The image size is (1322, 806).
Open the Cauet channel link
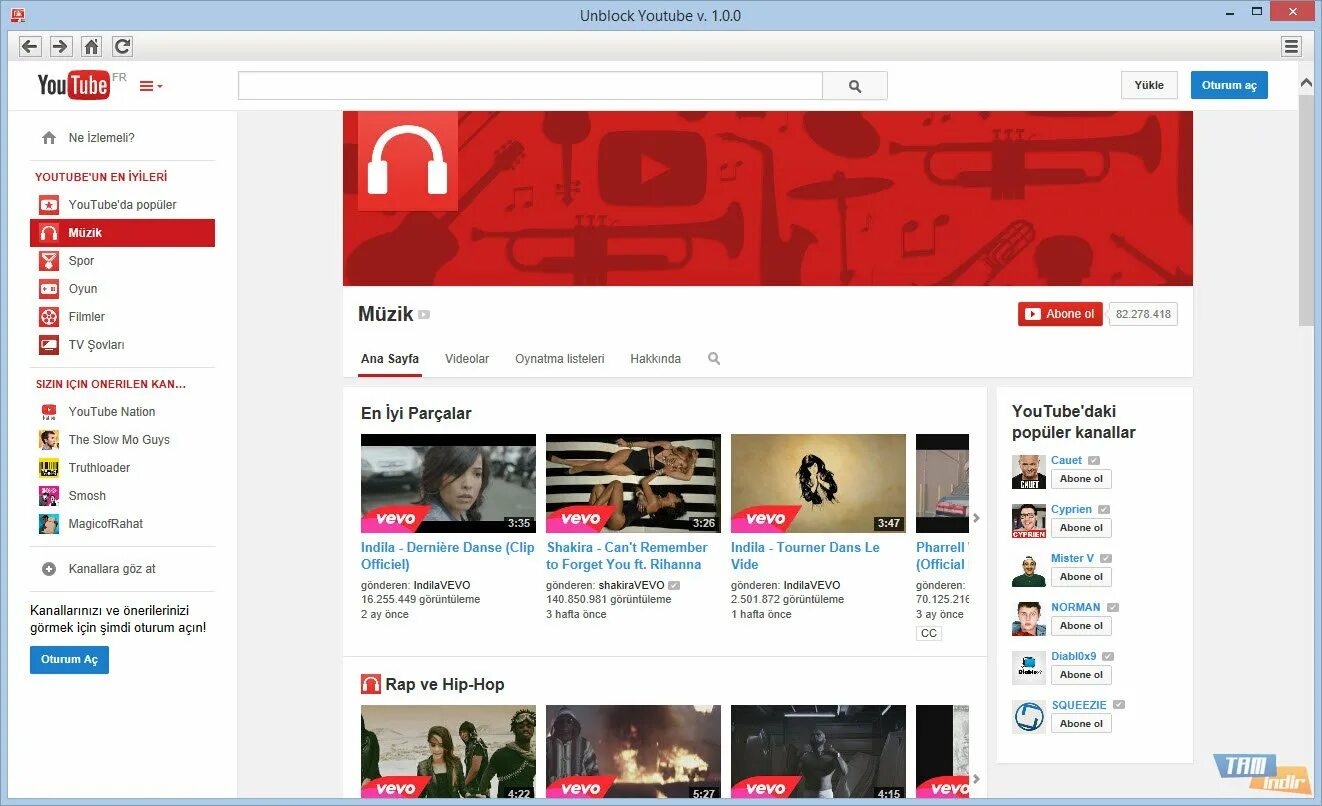pos(1066,460)
